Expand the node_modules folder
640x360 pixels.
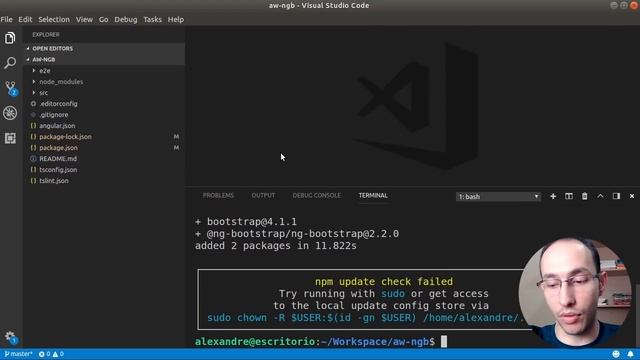tap(104, 82)
